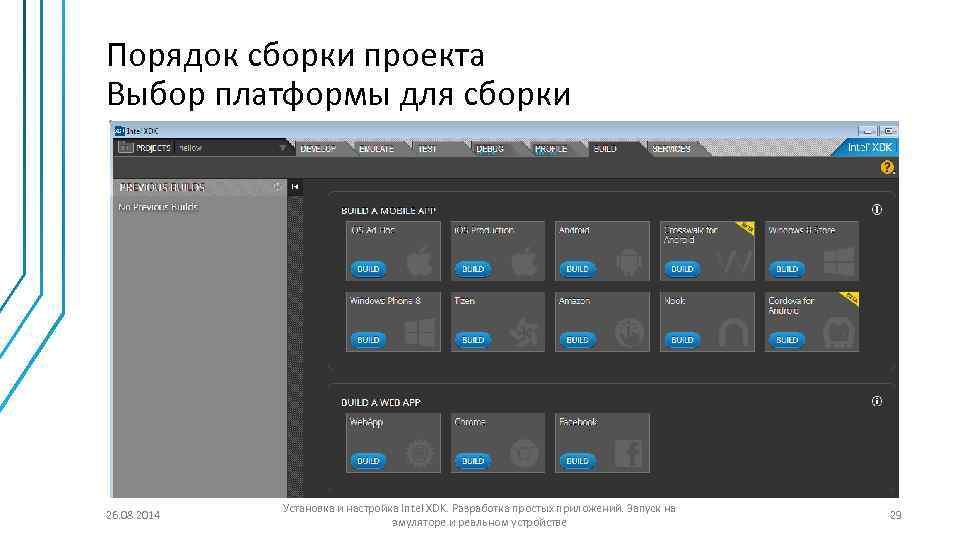Select the Build tab
Viewport: 960px width, 540px height.
pyautogui.click(x=605, y=148)
